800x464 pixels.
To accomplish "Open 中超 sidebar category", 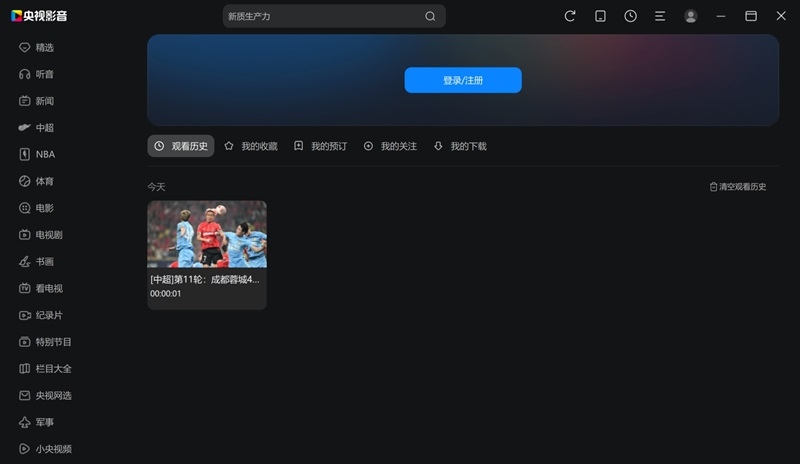I will [x=44, y=128].
